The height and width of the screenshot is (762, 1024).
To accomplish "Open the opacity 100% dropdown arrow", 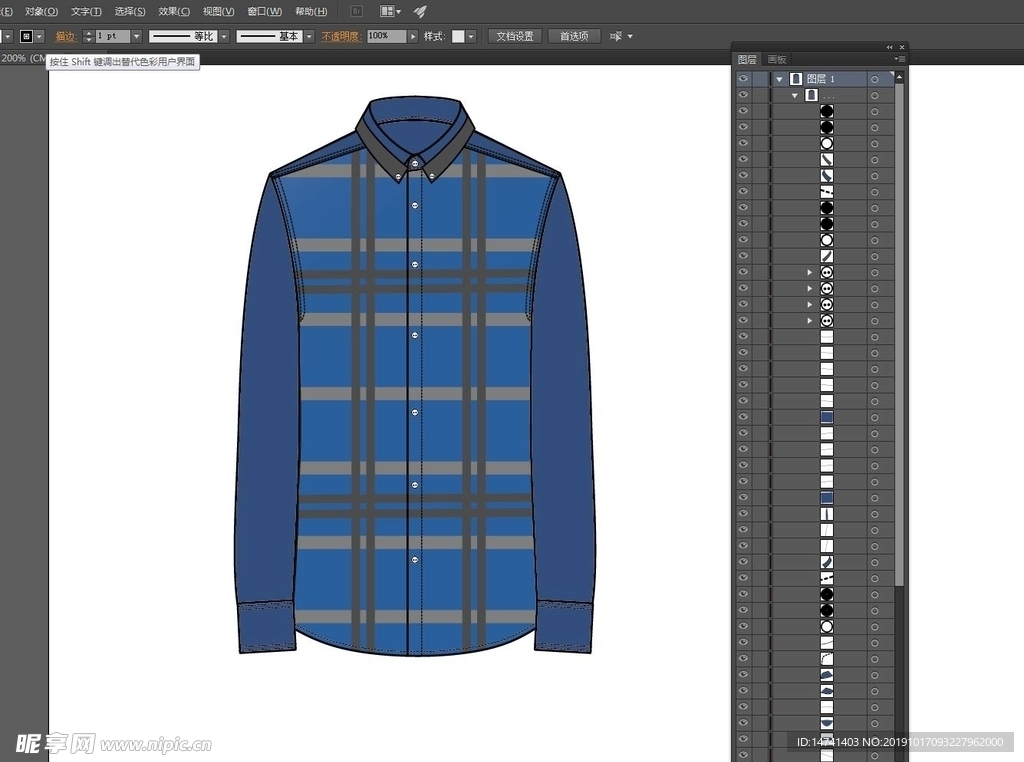I will pyautogui.click(x=413, y=36).
